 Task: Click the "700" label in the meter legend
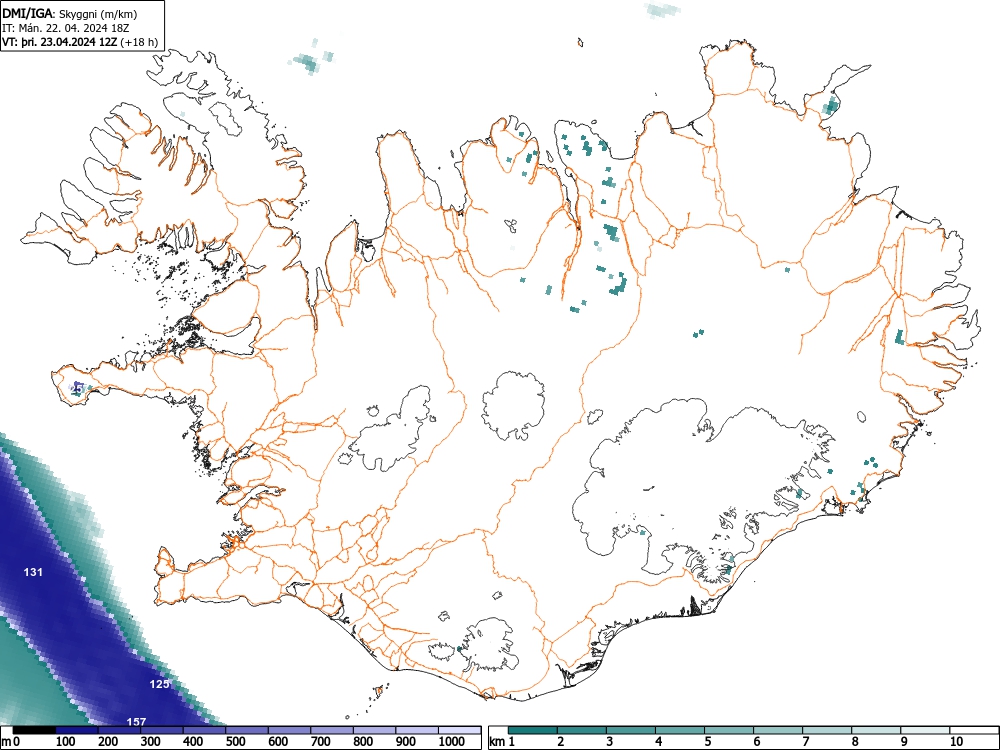321,741
